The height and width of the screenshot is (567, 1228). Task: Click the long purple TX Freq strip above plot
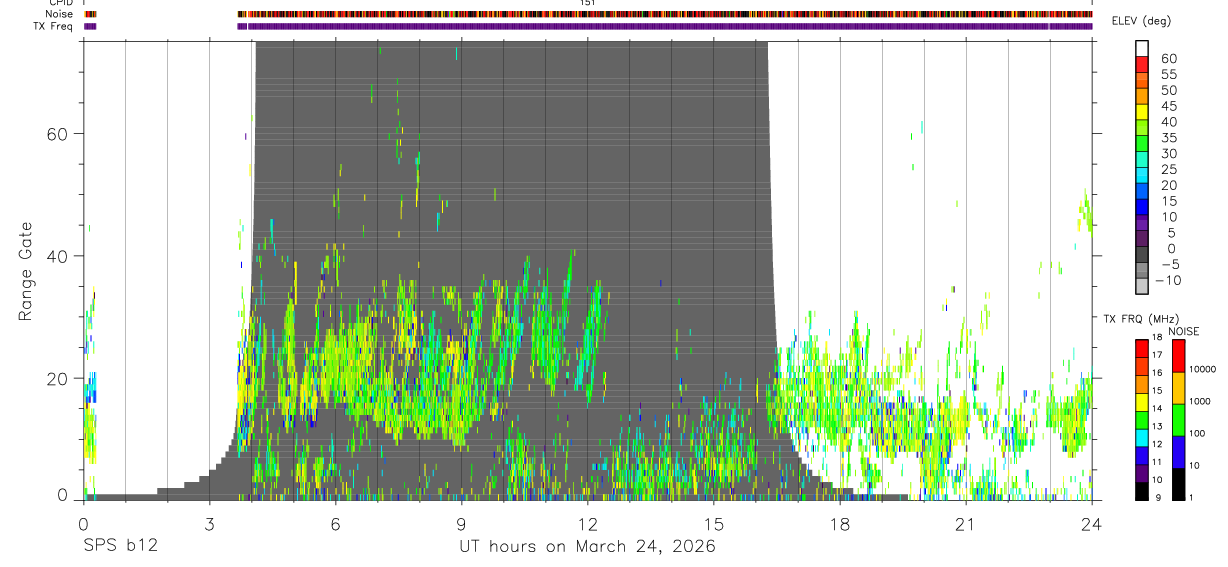tap(665, 26)
